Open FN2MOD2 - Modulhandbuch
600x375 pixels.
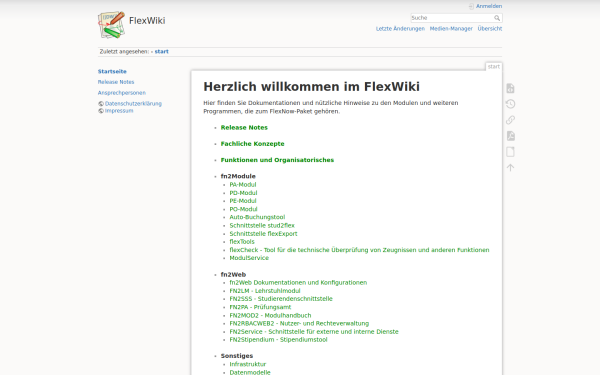coord(270,316)
